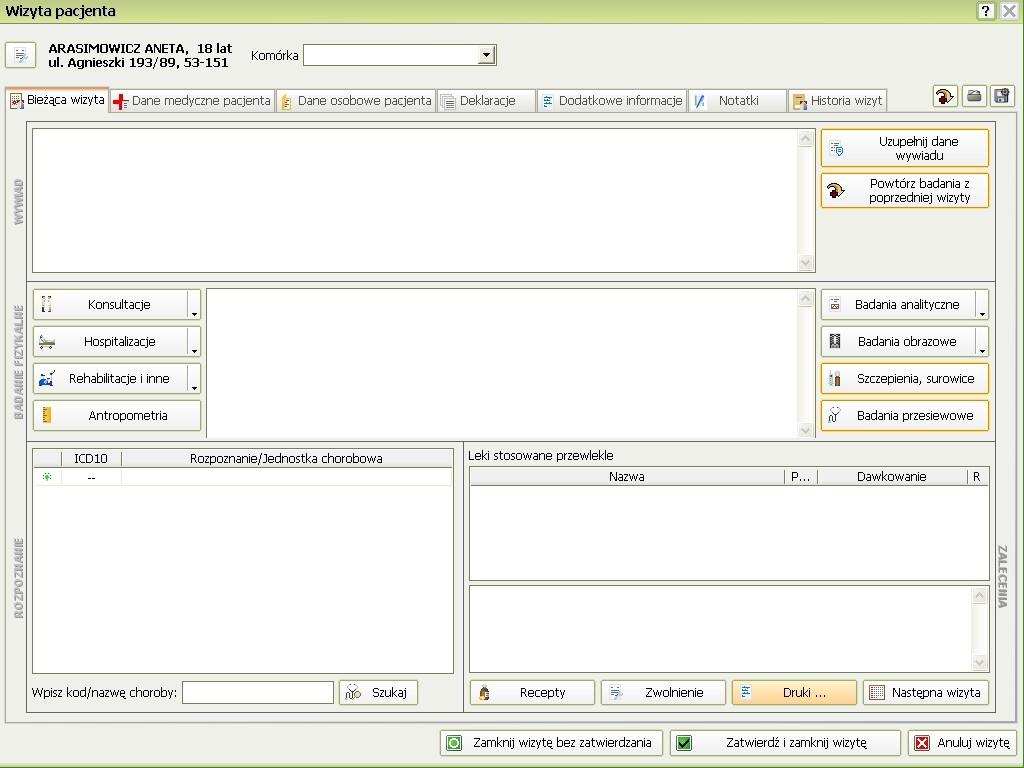The width and height of the screenshot is (1024, 768).
Task: Click the folder icon in top-right toolbar
Action: [x=974, y=96]
